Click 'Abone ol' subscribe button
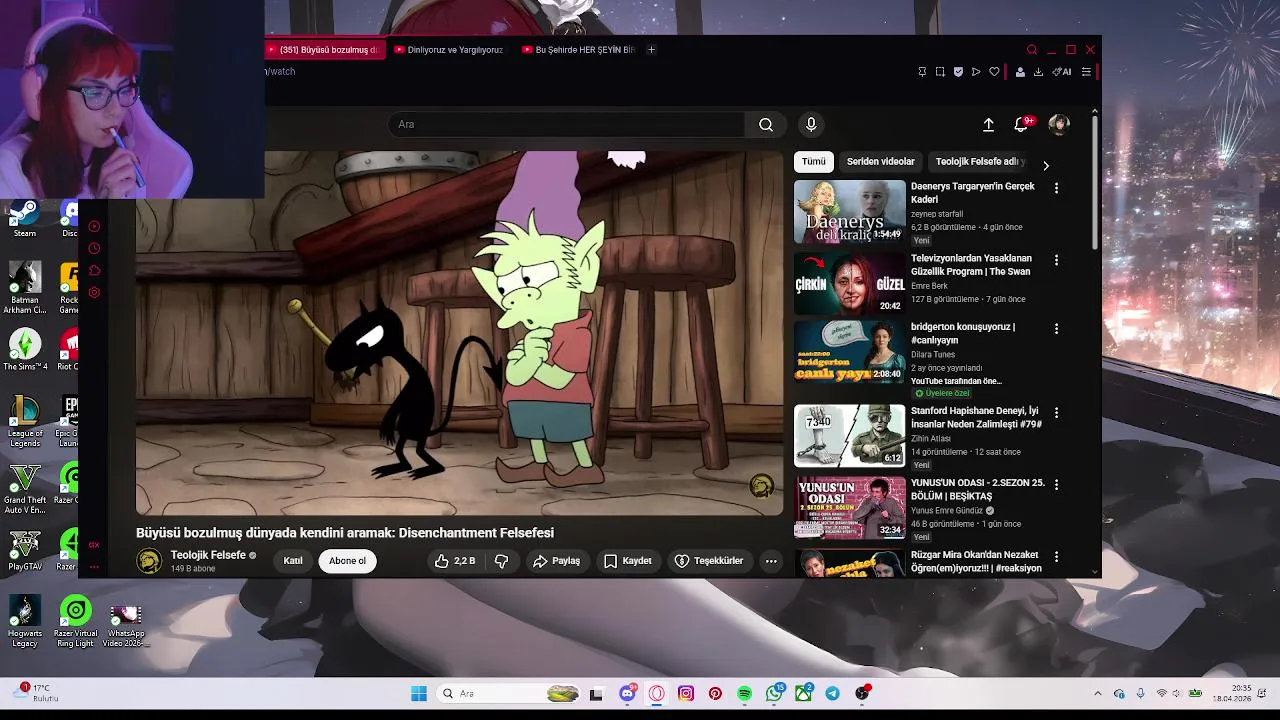Image resolution: width=1280 pixels, height=720 pixels. 348,561
